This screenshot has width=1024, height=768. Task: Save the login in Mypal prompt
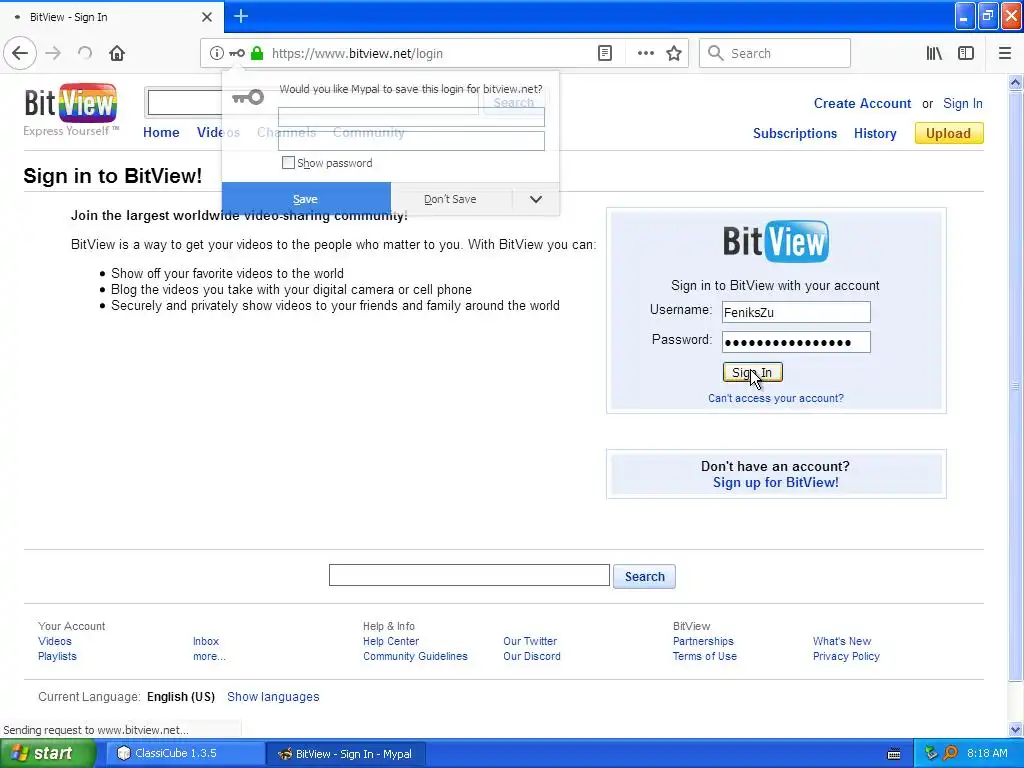point(306,199)
